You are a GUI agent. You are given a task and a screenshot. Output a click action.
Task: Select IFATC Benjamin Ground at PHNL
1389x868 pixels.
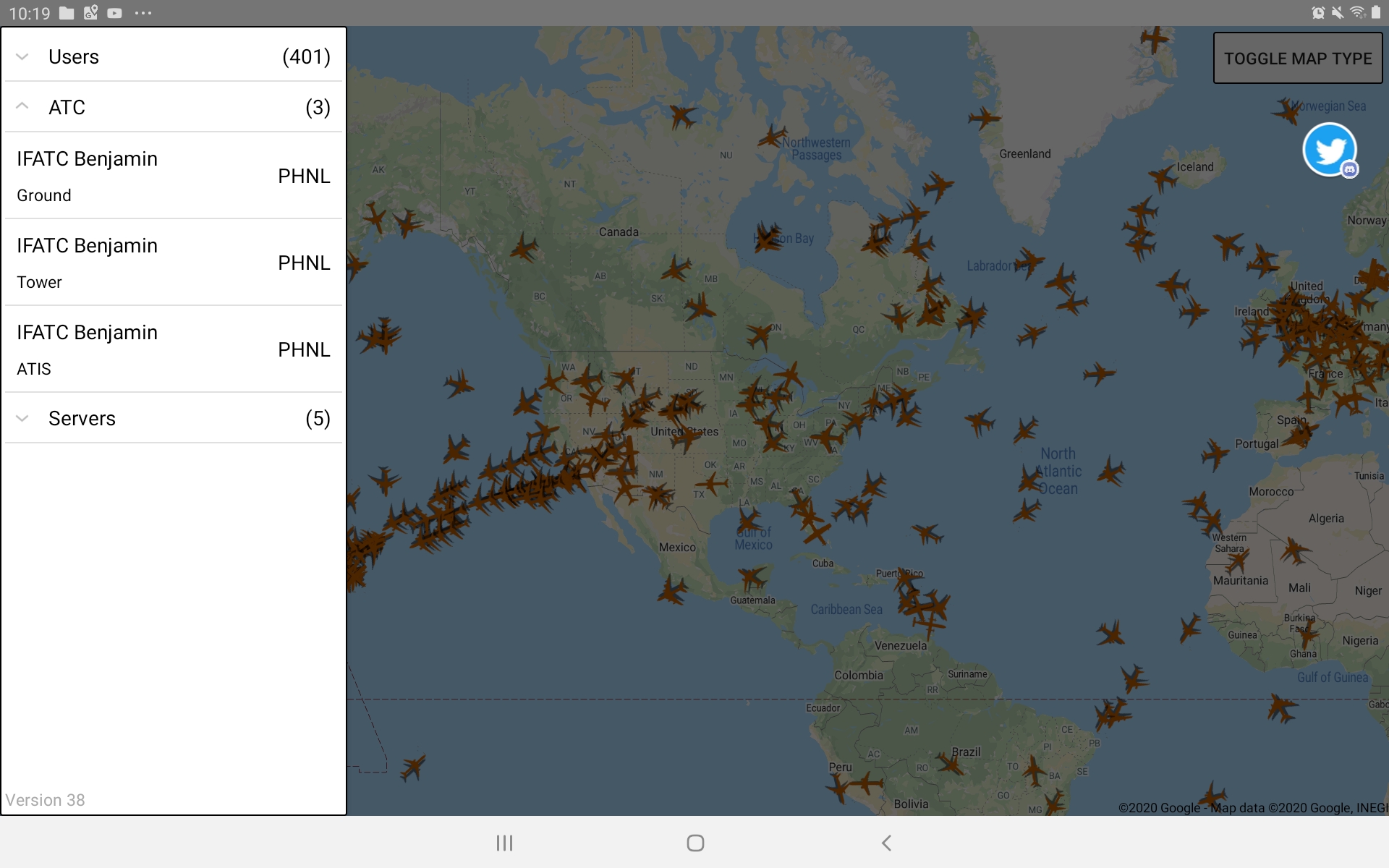coord(174,176)
